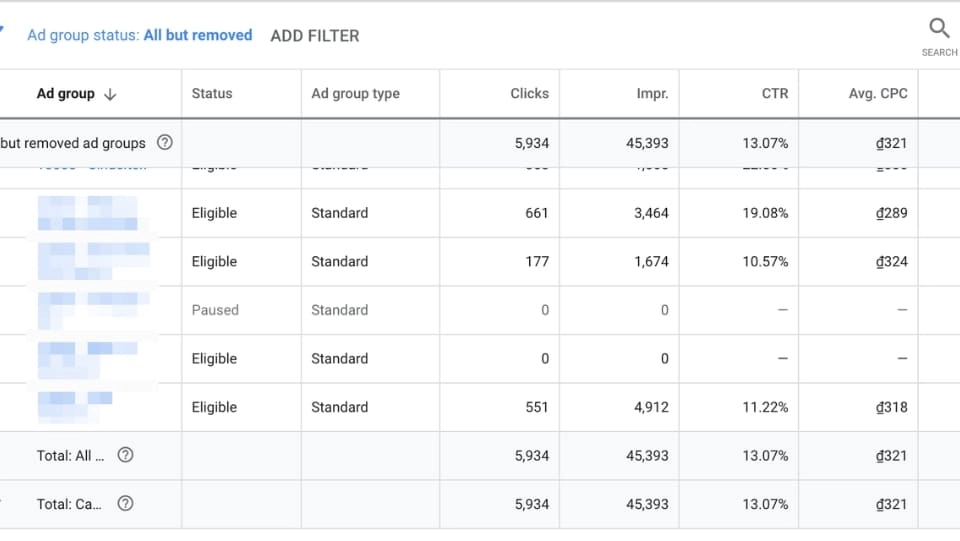Open the ad group with 661 clicks
Screen dimensions: 960x541
[88, 213]
